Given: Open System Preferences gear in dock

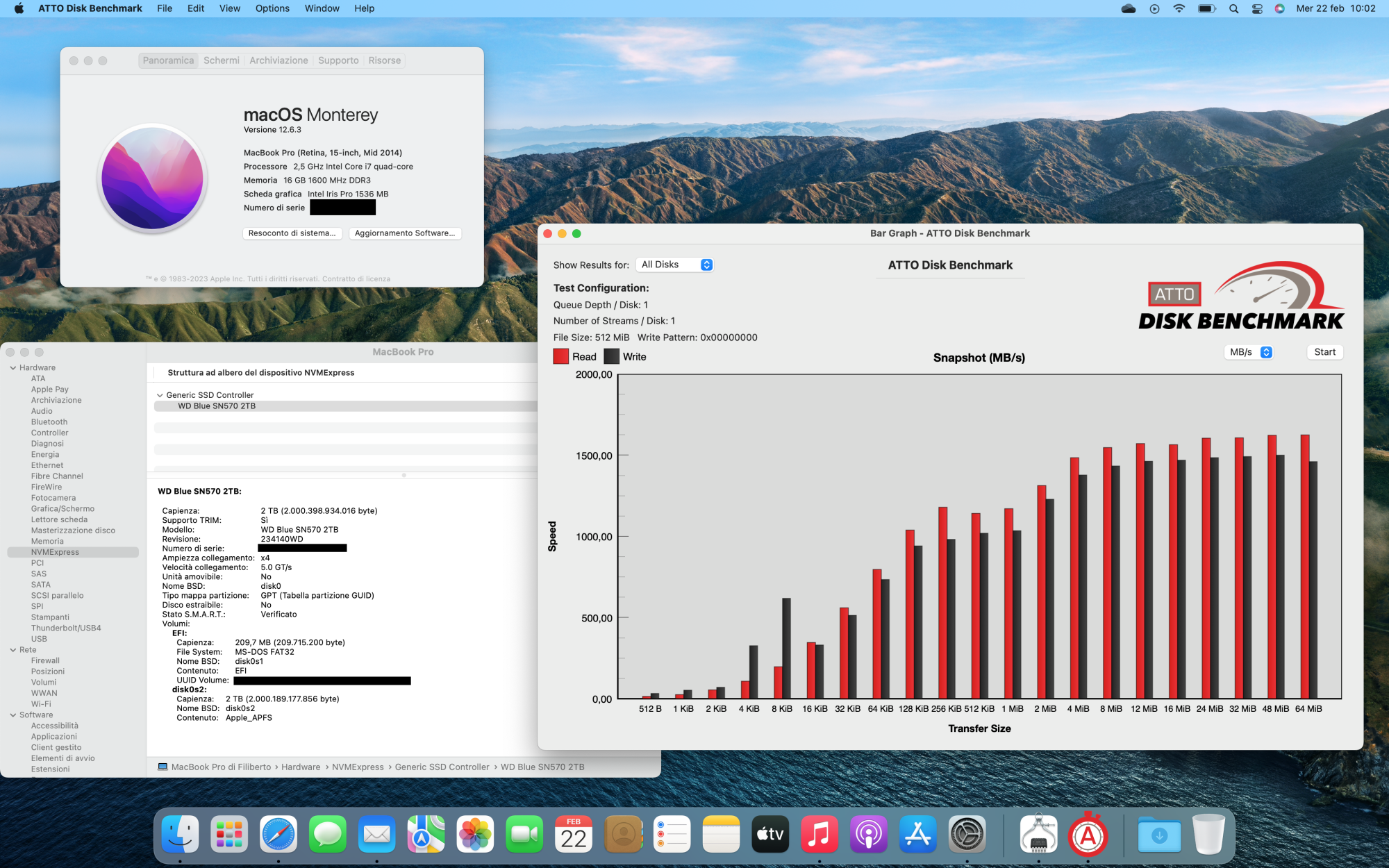Looking at the screenshot, I should tap(967, 834).
